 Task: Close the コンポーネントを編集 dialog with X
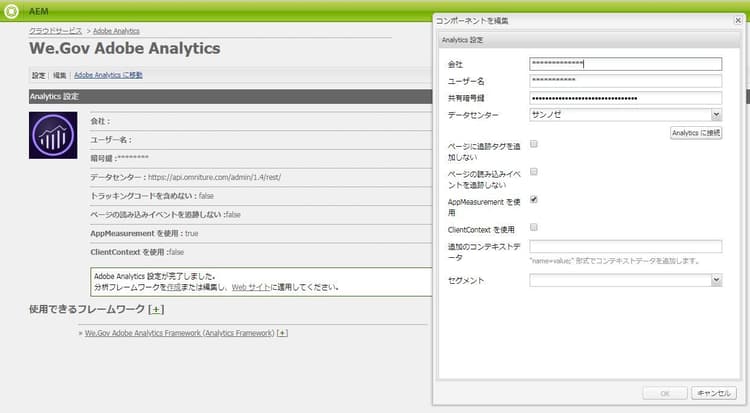click(738, 20)
